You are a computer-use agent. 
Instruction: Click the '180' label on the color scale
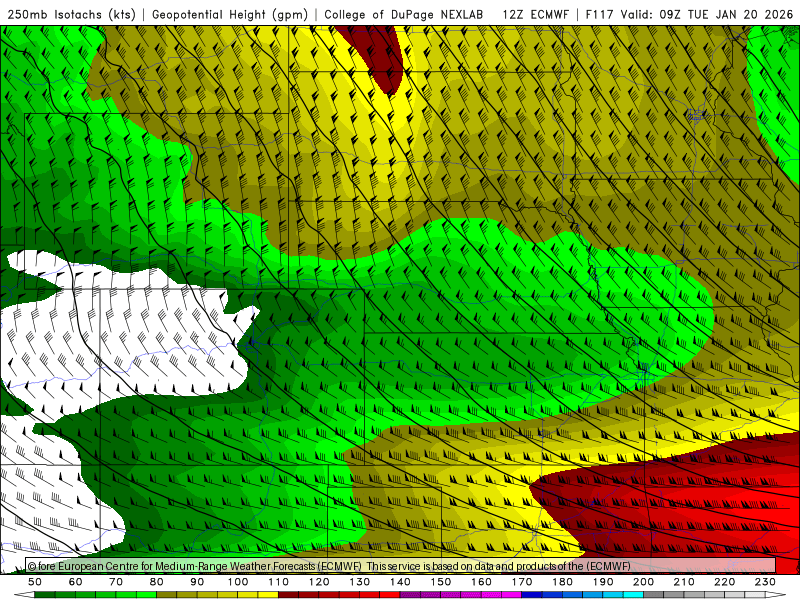click(563, 582)
